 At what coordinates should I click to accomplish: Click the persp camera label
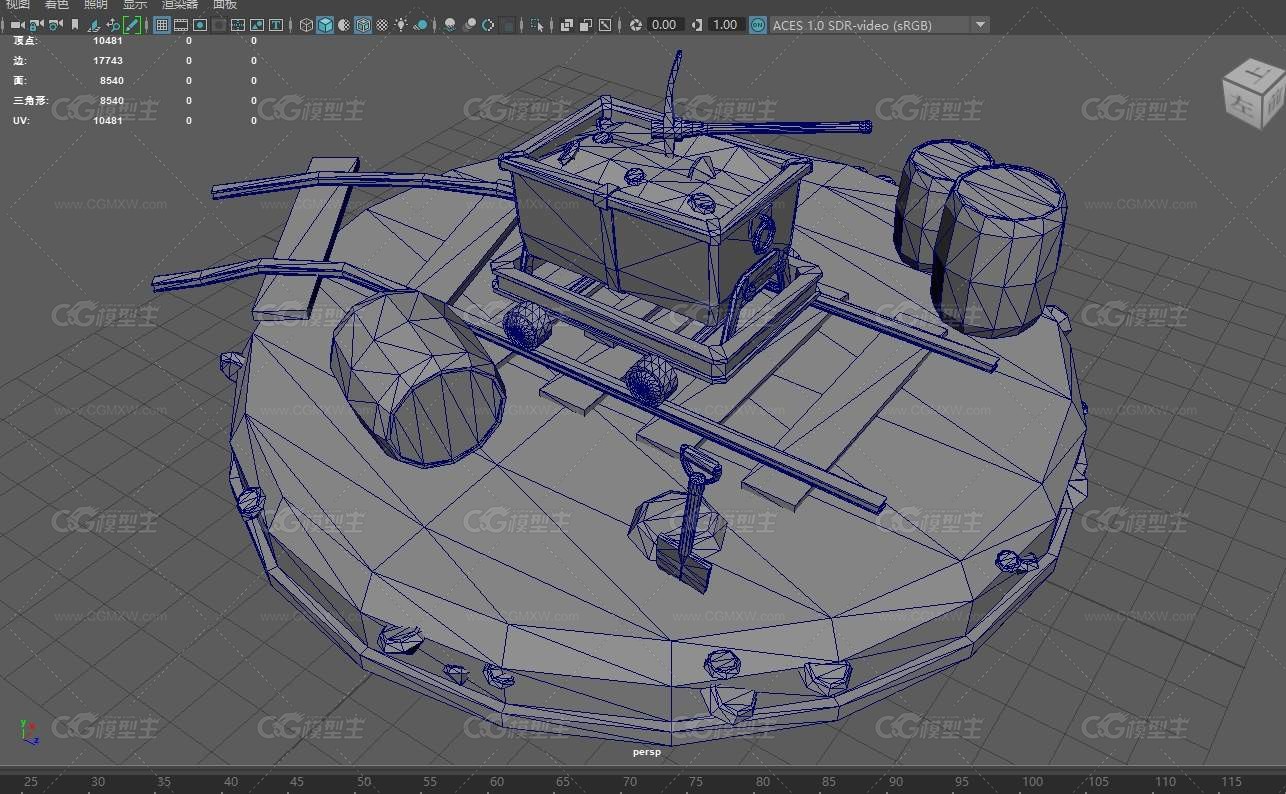[647, 751]
